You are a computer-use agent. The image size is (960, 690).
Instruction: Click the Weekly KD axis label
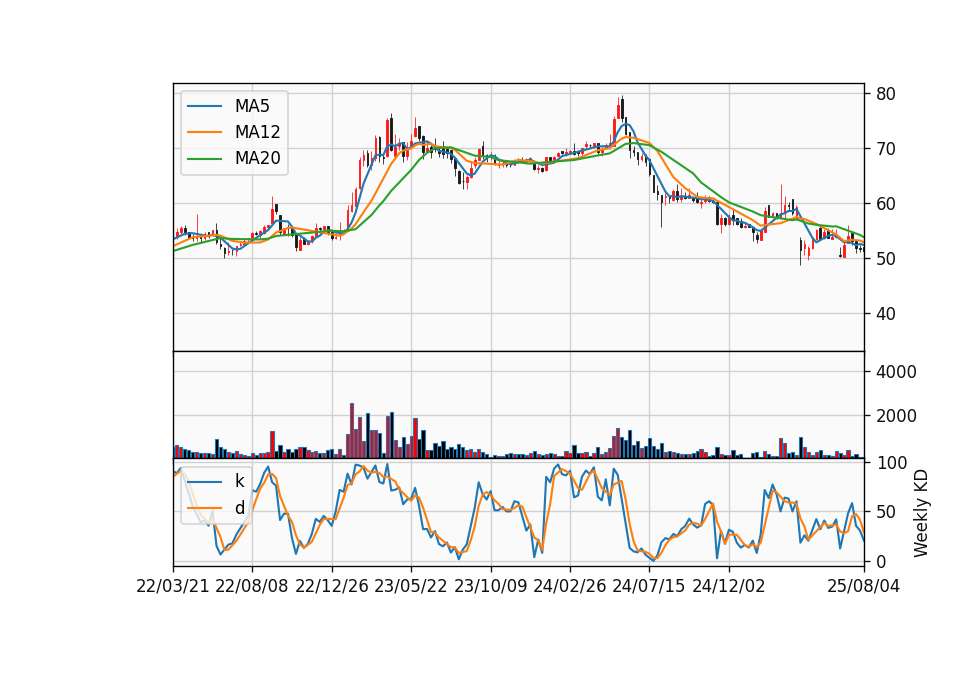(x=920, y=513)
